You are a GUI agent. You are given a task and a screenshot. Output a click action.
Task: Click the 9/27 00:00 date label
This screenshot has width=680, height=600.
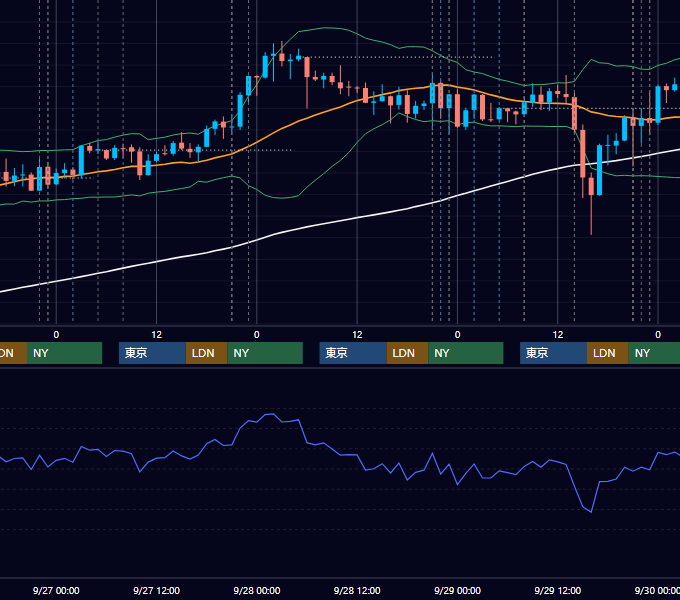click(x=56, y=590)
